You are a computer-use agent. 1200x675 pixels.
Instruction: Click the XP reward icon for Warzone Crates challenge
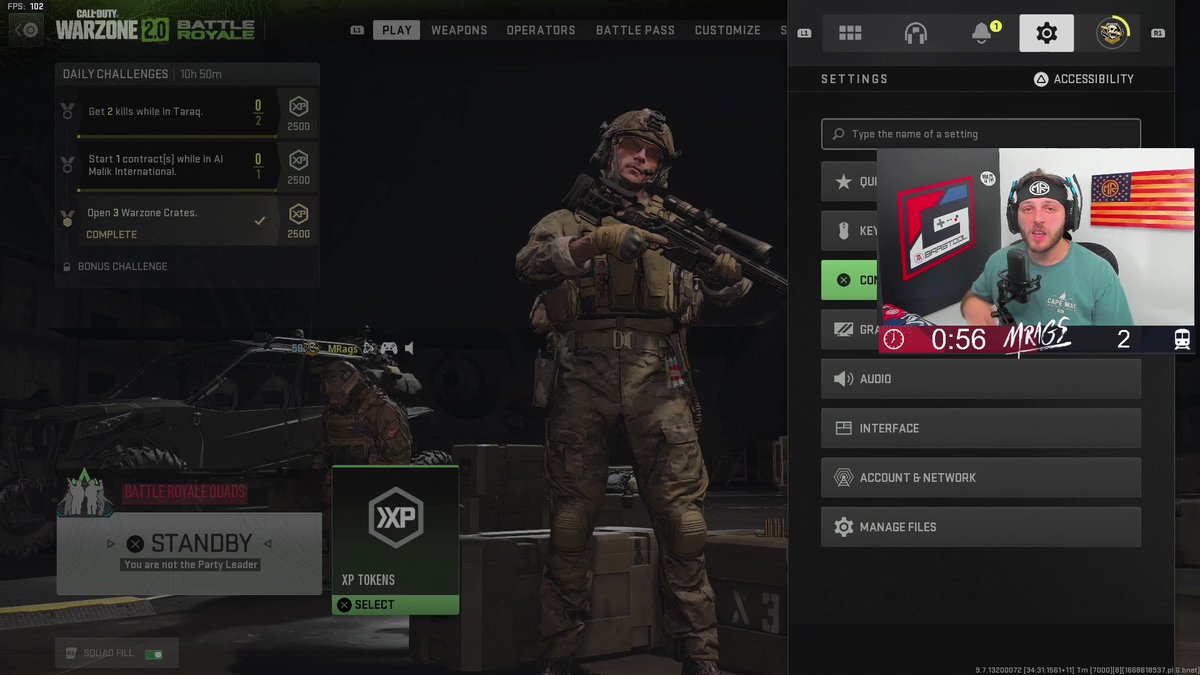(298, 214)
